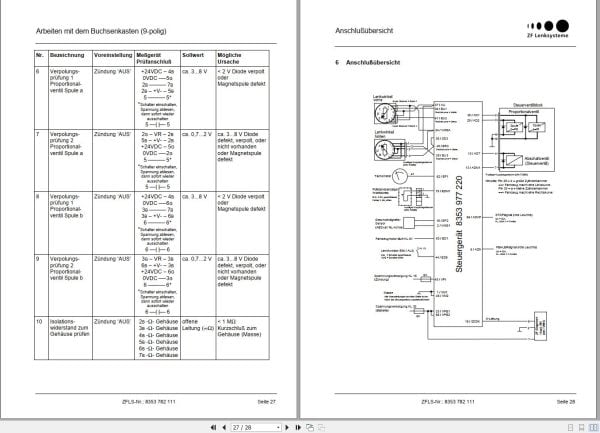Click 'ZFLS-Nr.: 8353 782 111' on the right page

pos(448,402)
